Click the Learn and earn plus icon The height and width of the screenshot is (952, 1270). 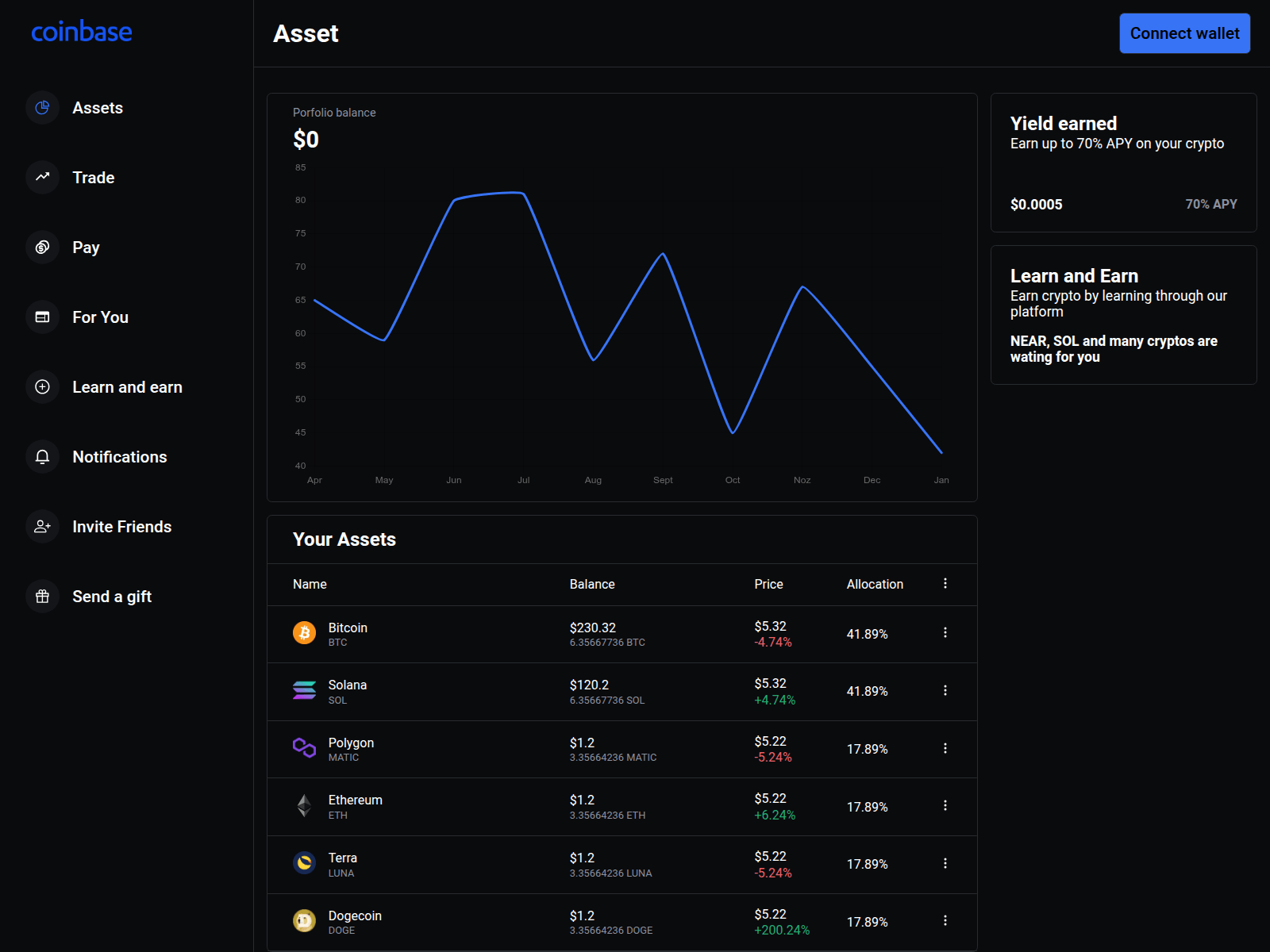[x=43, y=387]
